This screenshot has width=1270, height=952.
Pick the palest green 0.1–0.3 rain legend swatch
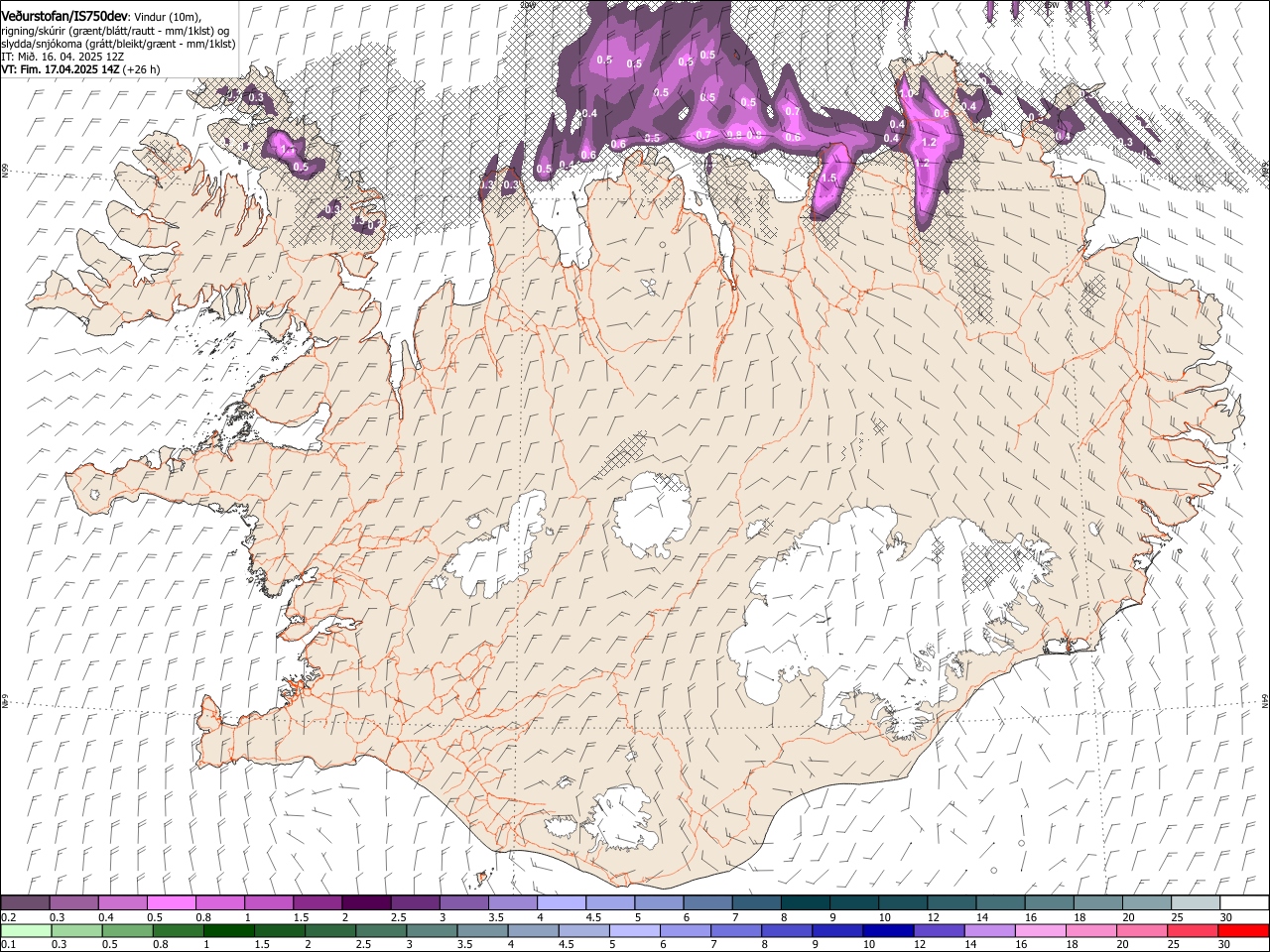25,930
